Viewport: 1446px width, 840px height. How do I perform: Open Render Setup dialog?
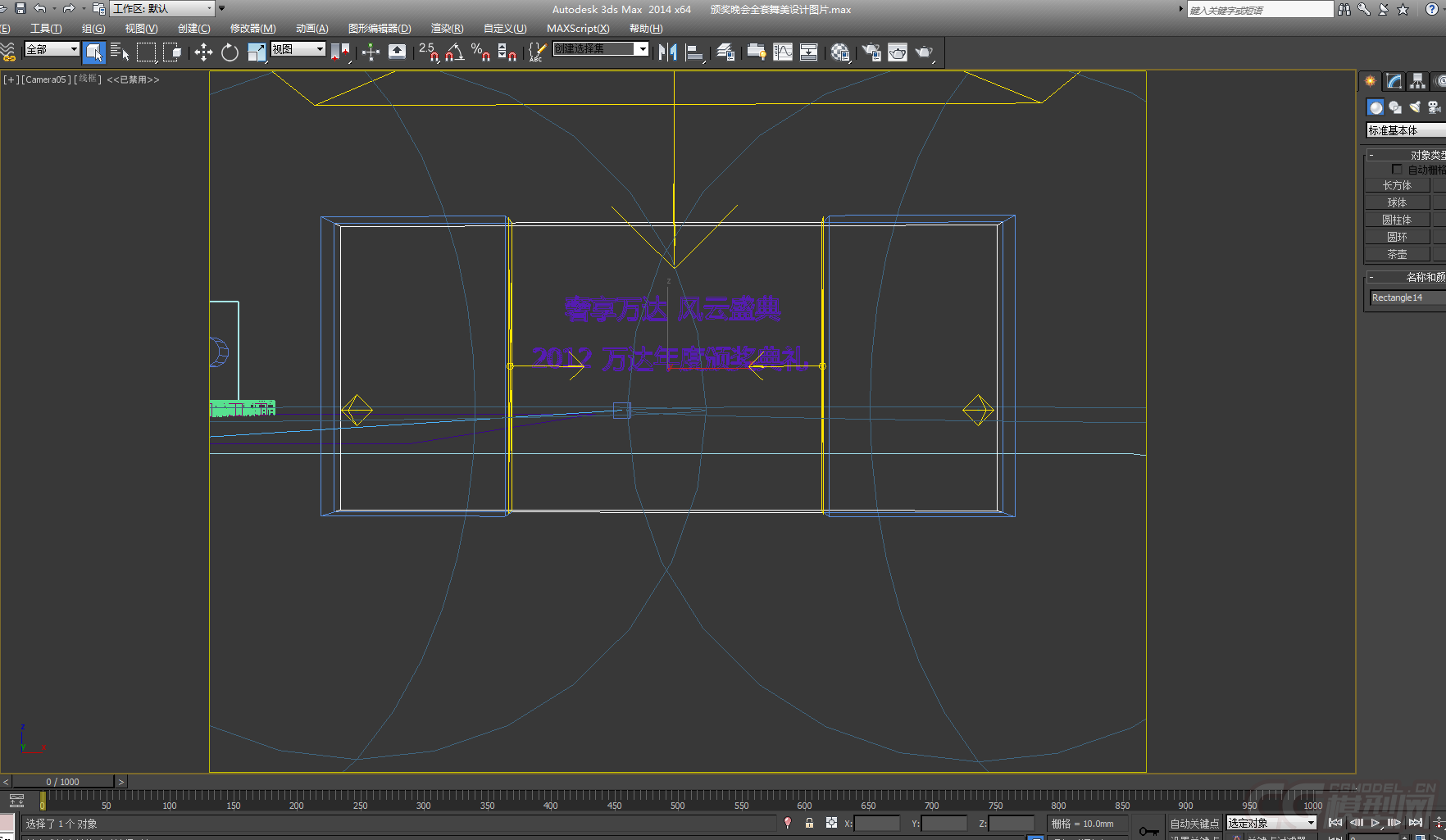click(x=871, y=52)
